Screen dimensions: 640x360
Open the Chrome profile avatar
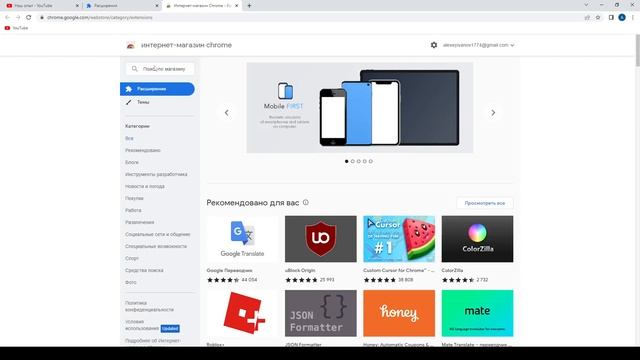point(622,18)
